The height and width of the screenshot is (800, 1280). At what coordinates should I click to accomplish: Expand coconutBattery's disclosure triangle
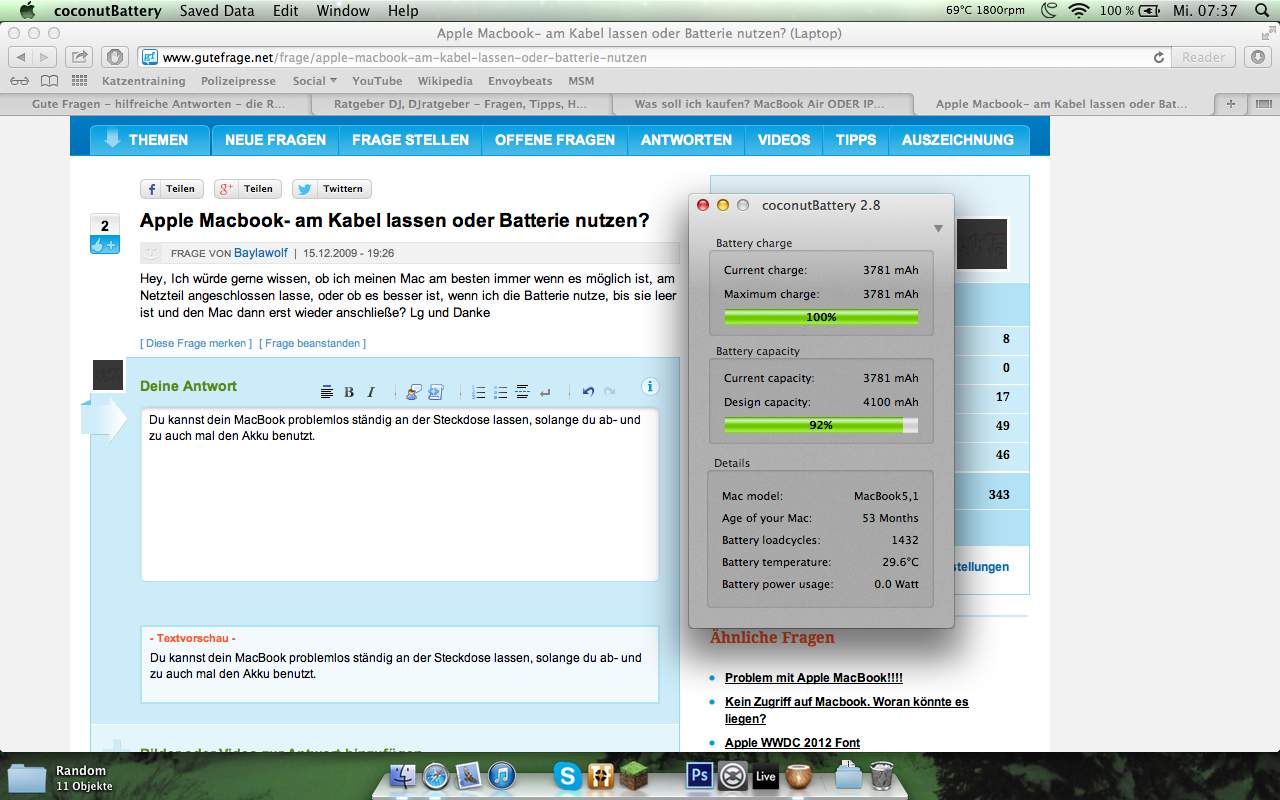pos(938,228)
